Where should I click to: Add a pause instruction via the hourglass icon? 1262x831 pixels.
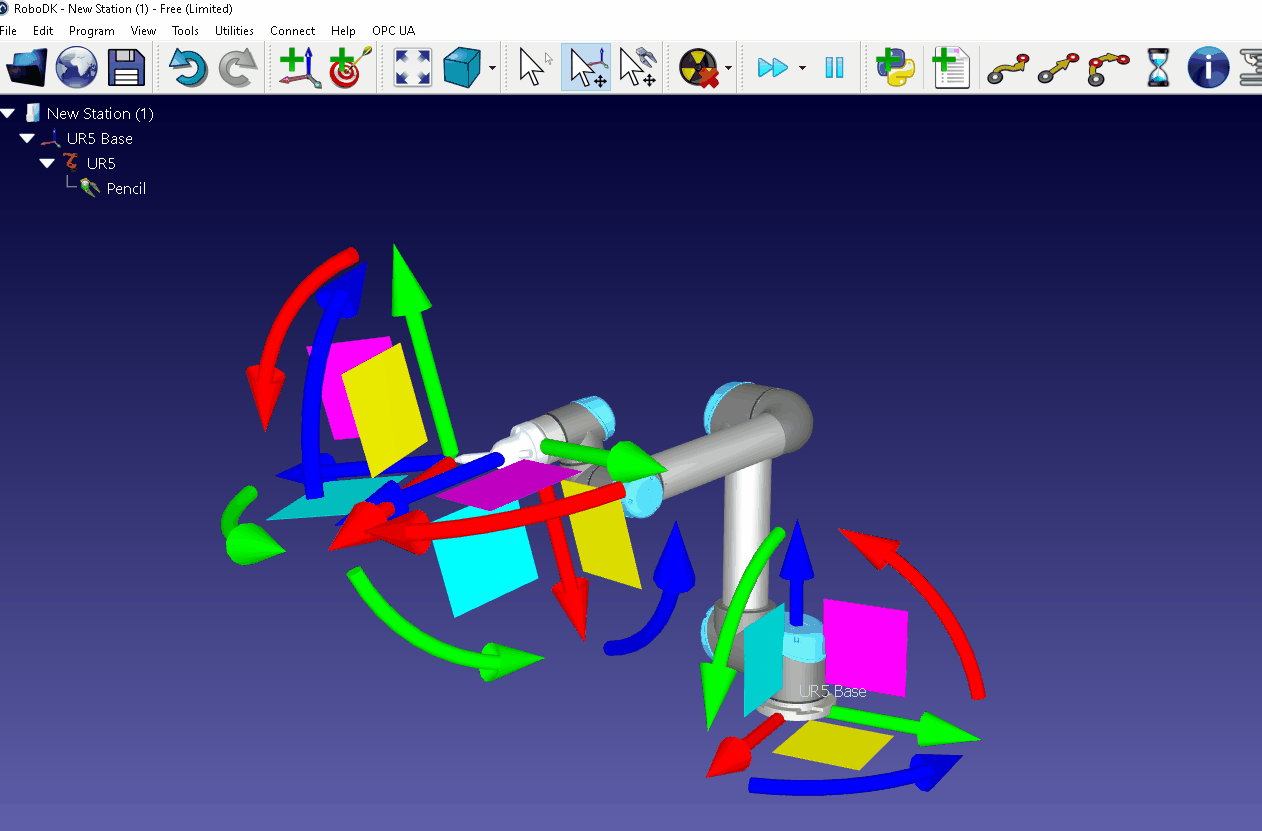click(1158, 68)
